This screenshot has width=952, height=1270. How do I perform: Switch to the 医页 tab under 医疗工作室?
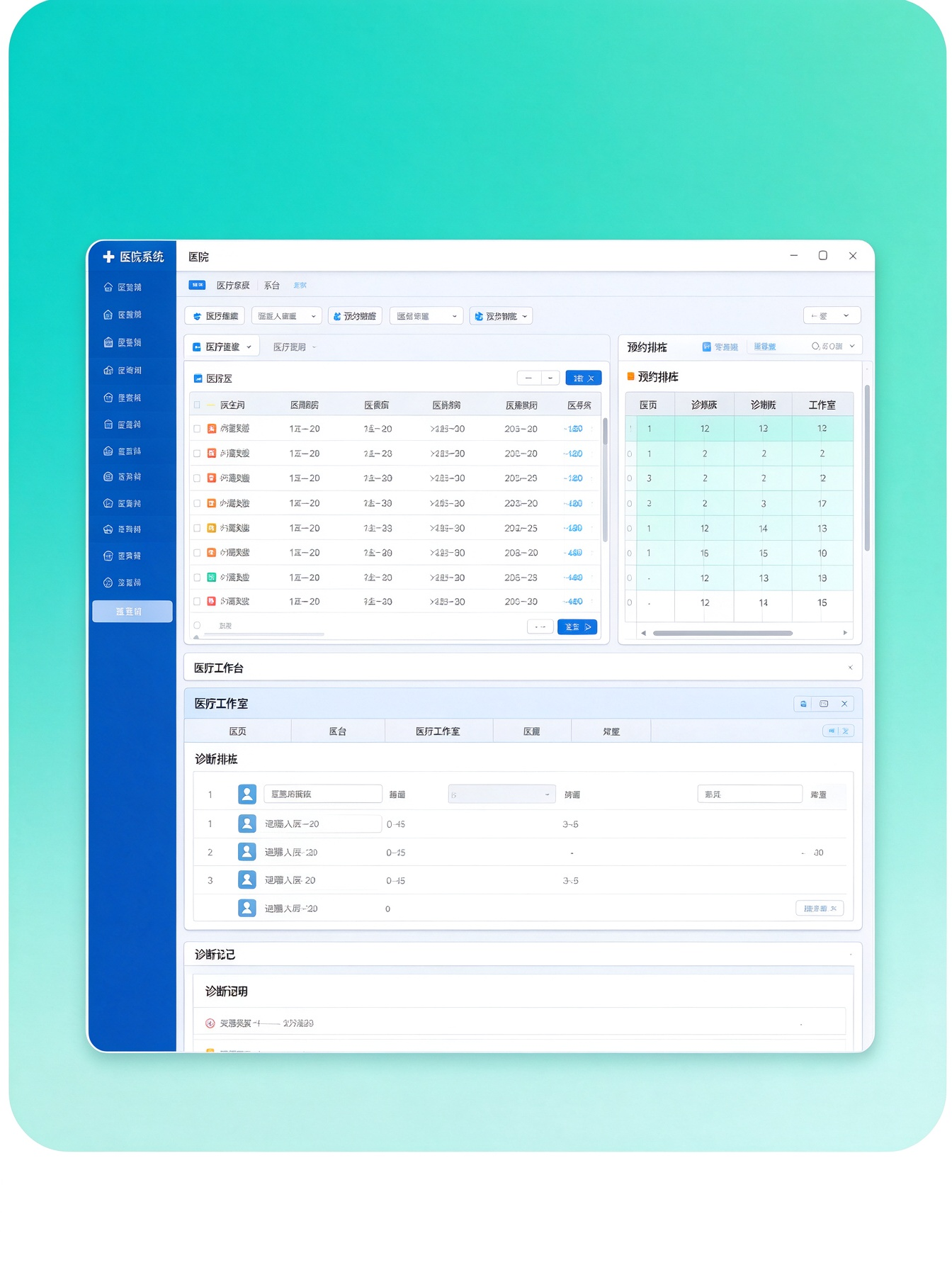(238, 731)
